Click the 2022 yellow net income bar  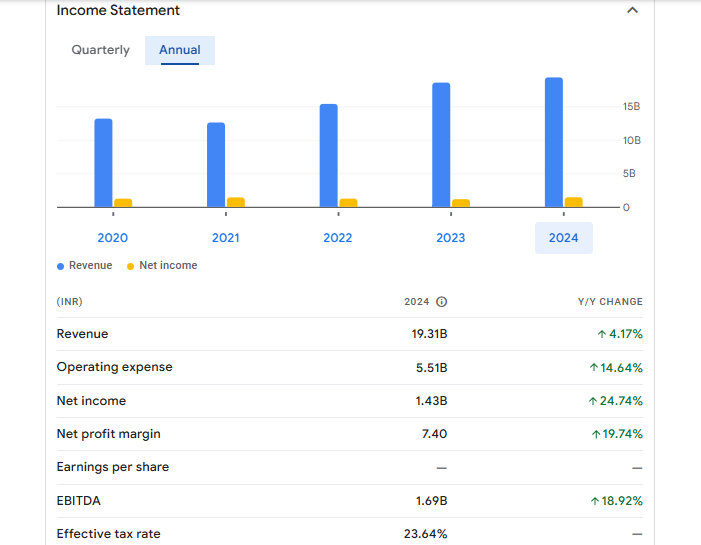pyautogui.click(x=348, y=203)
